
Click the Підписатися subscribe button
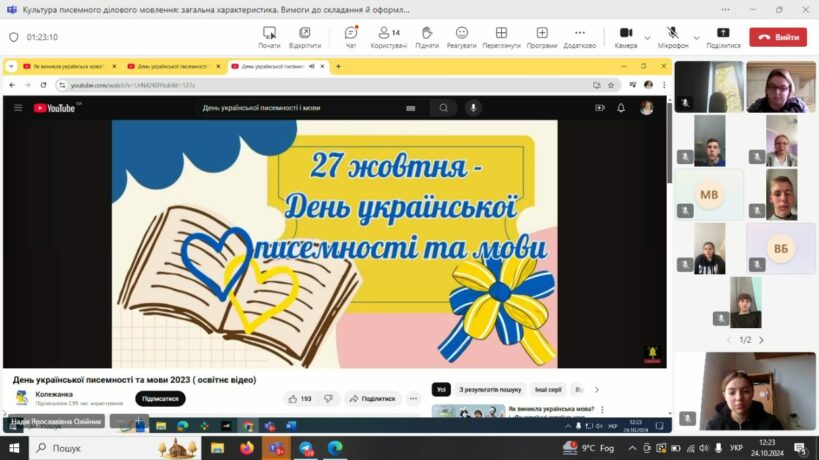(160, 398)
